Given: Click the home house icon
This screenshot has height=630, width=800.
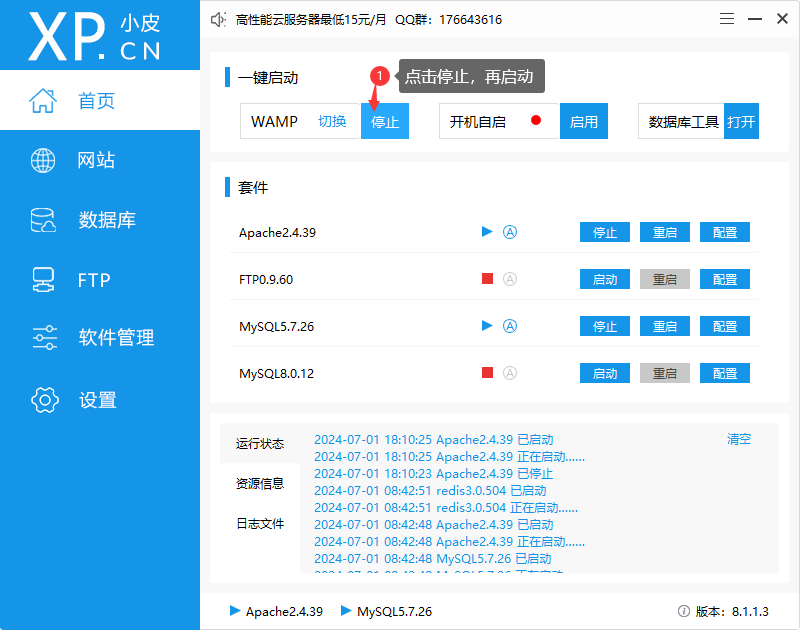Looking at the screenshot, I should pos(43,100).
